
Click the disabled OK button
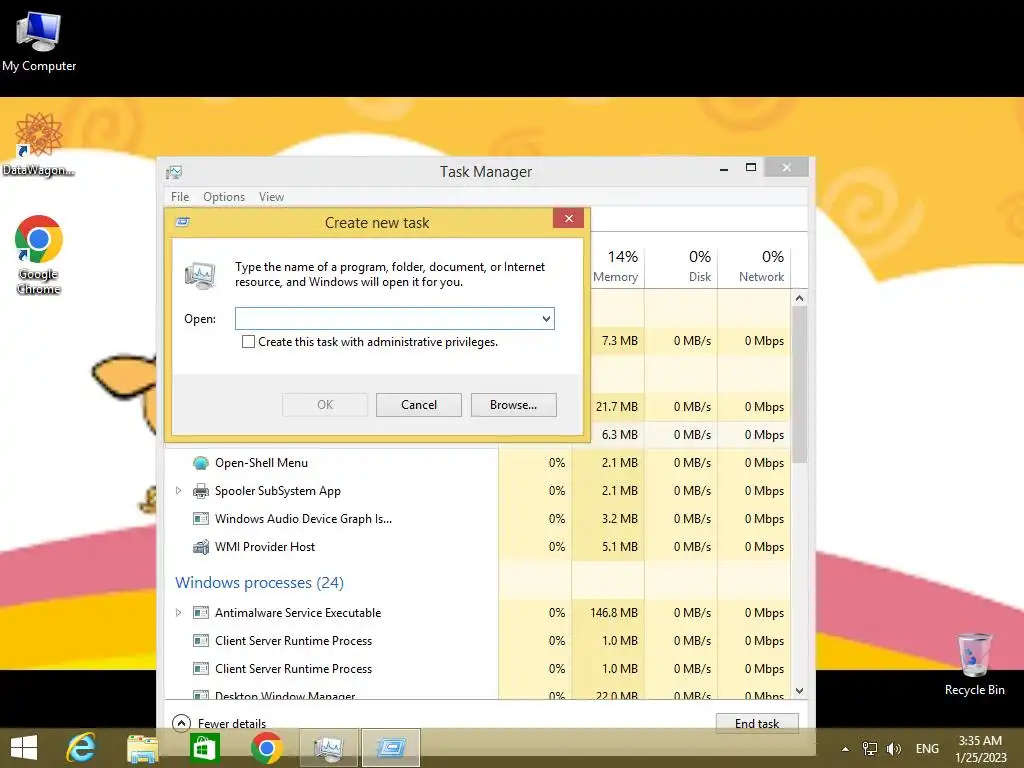[x=325, y=405]
